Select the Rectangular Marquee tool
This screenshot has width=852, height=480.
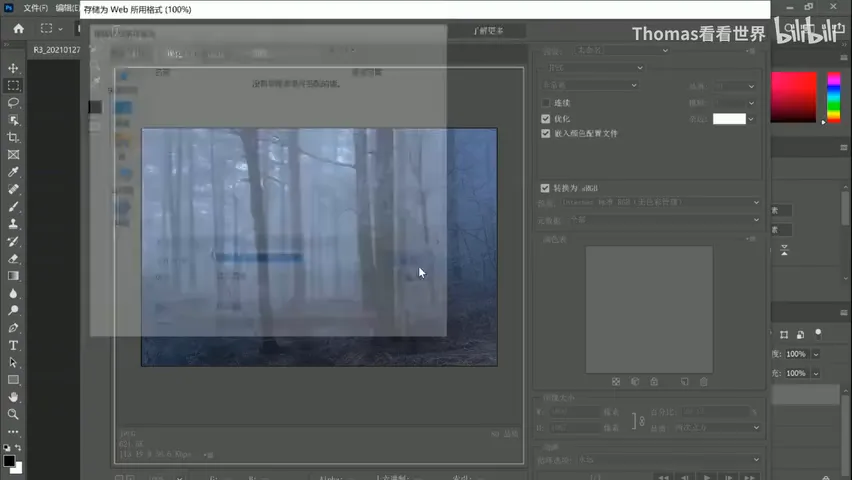pos(13,85)
